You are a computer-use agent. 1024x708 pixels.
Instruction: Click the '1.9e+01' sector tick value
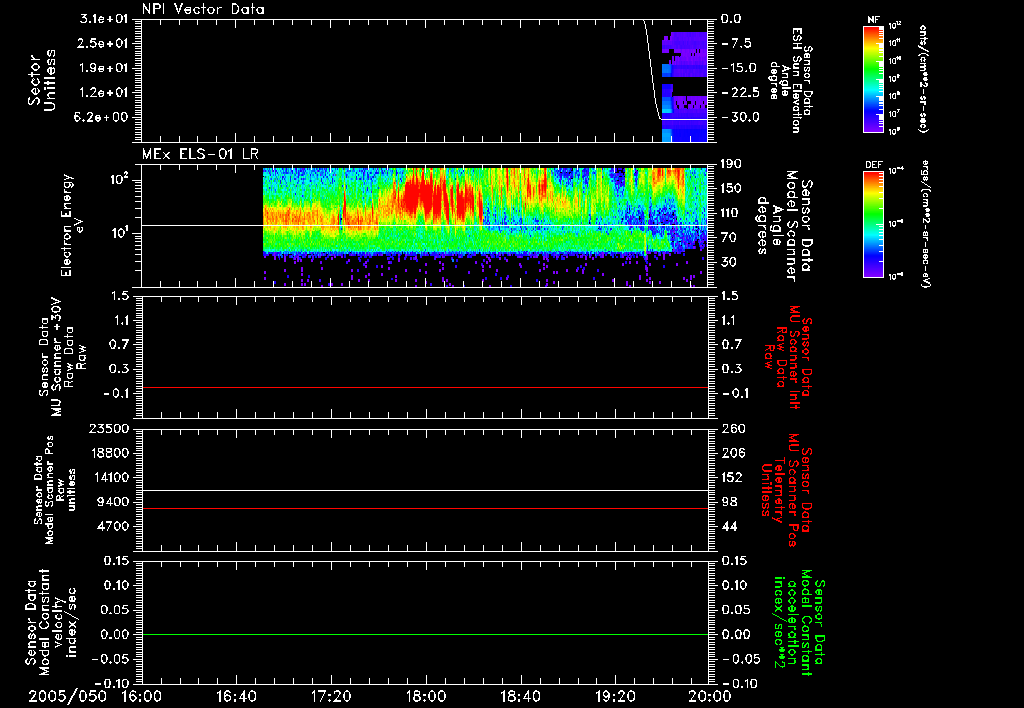(x=104, y=68)
